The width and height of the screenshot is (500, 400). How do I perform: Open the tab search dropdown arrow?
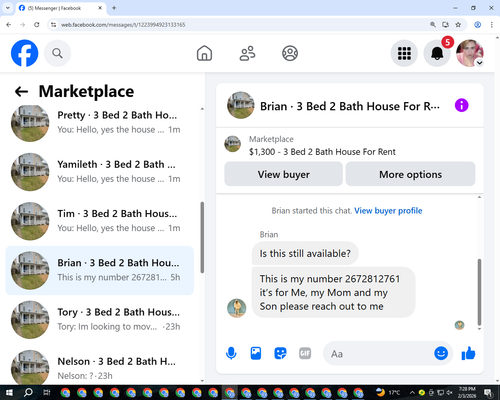[8, 8]
